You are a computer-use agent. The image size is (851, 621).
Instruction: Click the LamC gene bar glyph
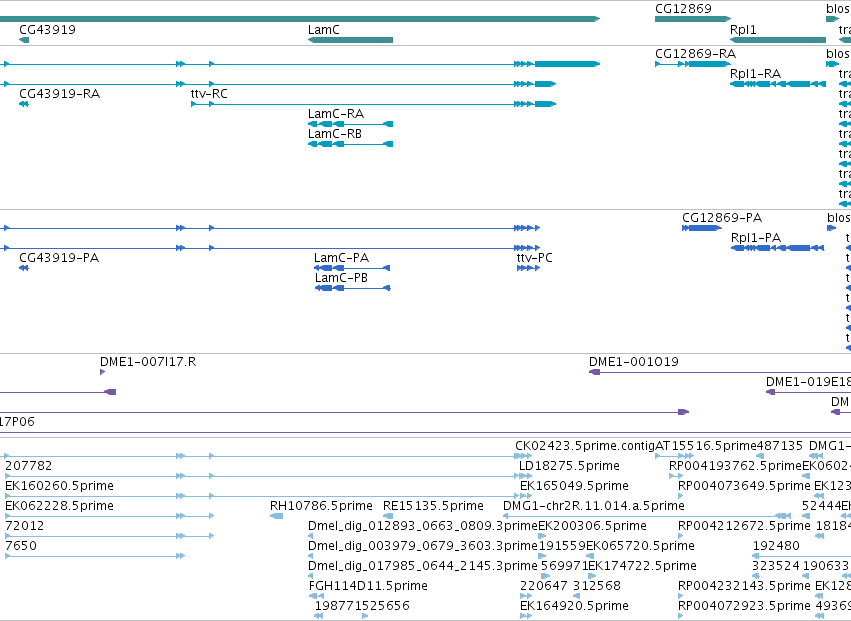(350, 40)
